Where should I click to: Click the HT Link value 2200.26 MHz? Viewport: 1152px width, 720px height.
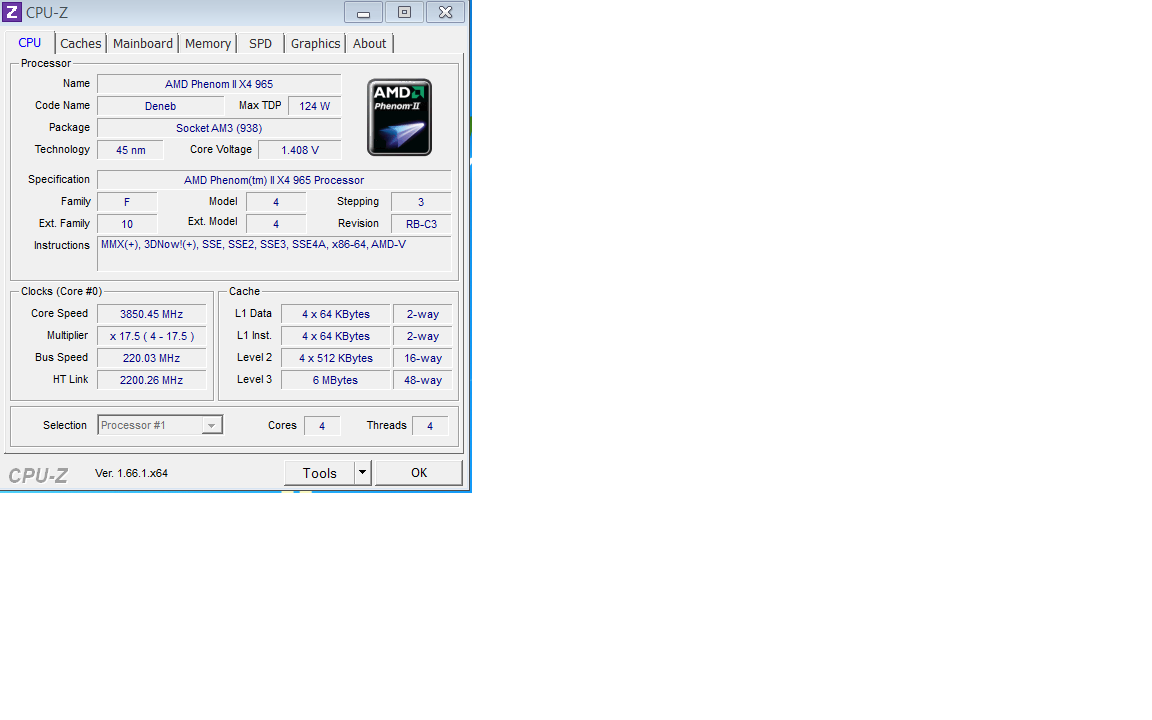tap(151, 381)
